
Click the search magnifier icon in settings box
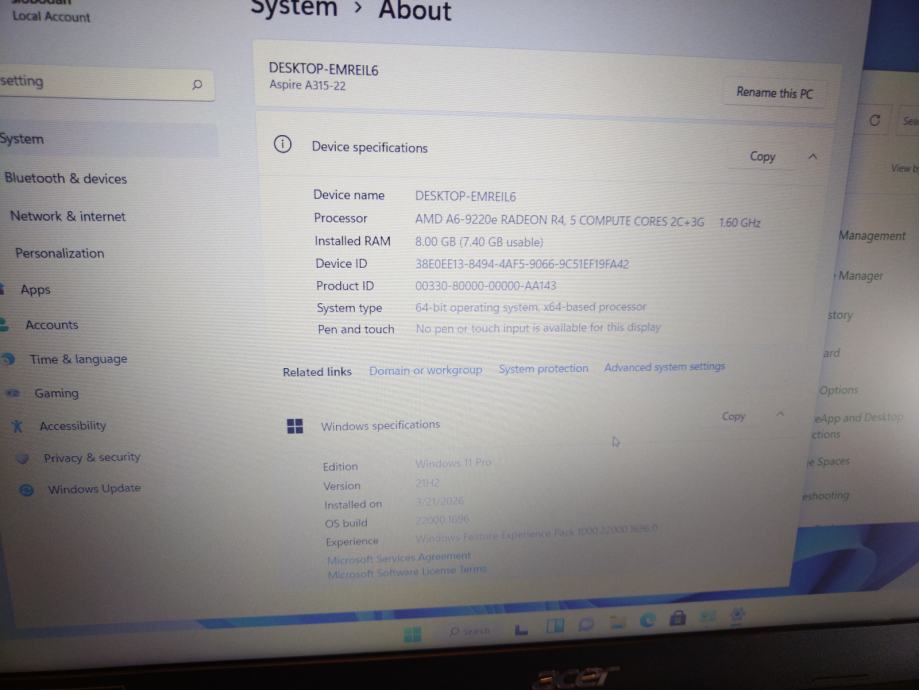[x=198, y=84]
